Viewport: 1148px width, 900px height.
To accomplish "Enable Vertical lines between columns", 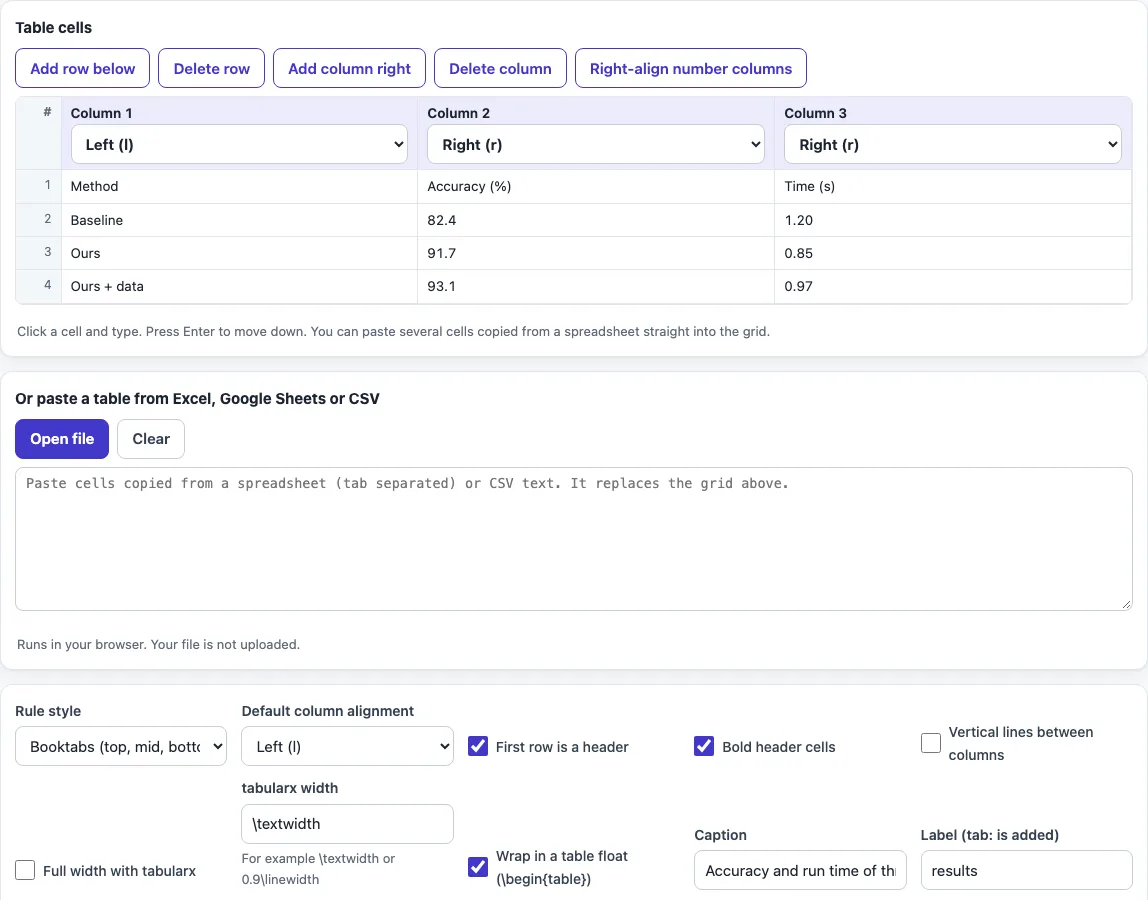I will click(931, 743).
